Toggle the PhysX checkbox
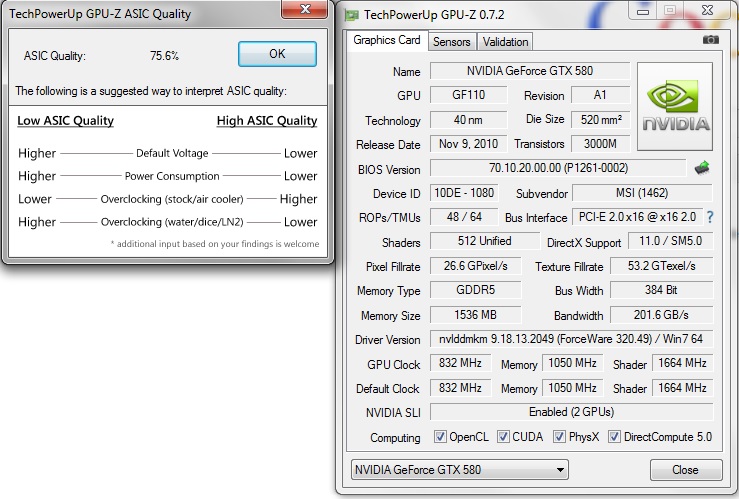Image resolution: width=739 pixels, height=499 pixels. click(559, 437)
